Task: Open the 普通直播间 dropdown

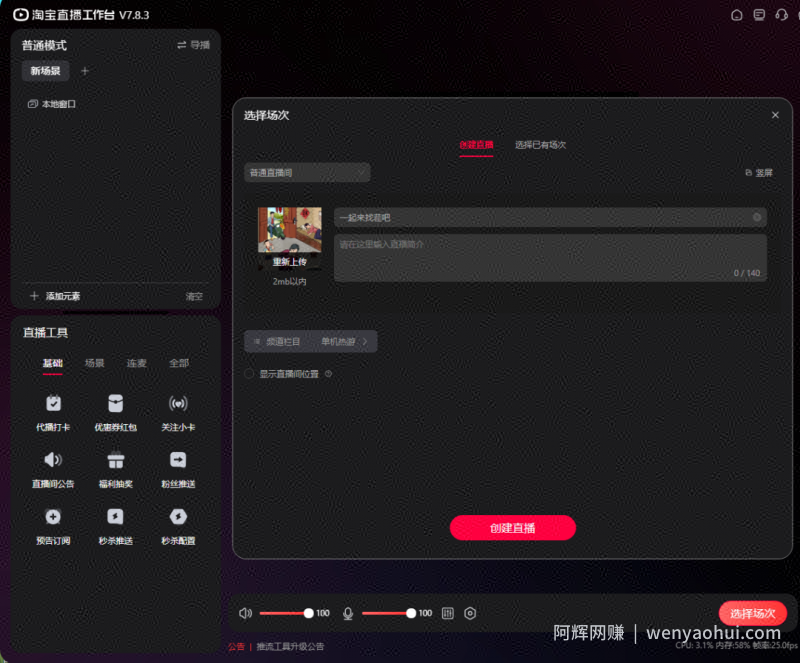Action: [307, 173]
